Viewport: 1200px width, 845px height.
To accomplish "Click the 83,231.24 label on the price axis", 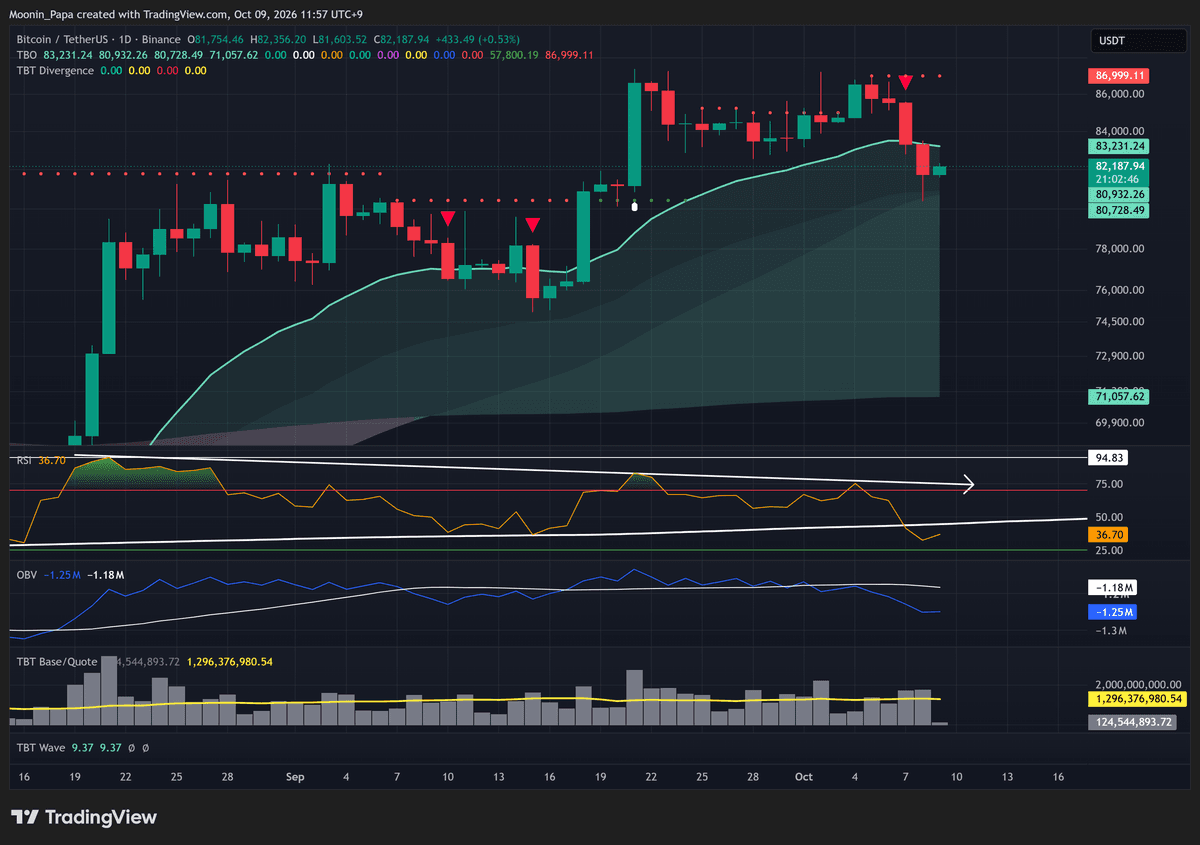I will (x=1120, y=146).
